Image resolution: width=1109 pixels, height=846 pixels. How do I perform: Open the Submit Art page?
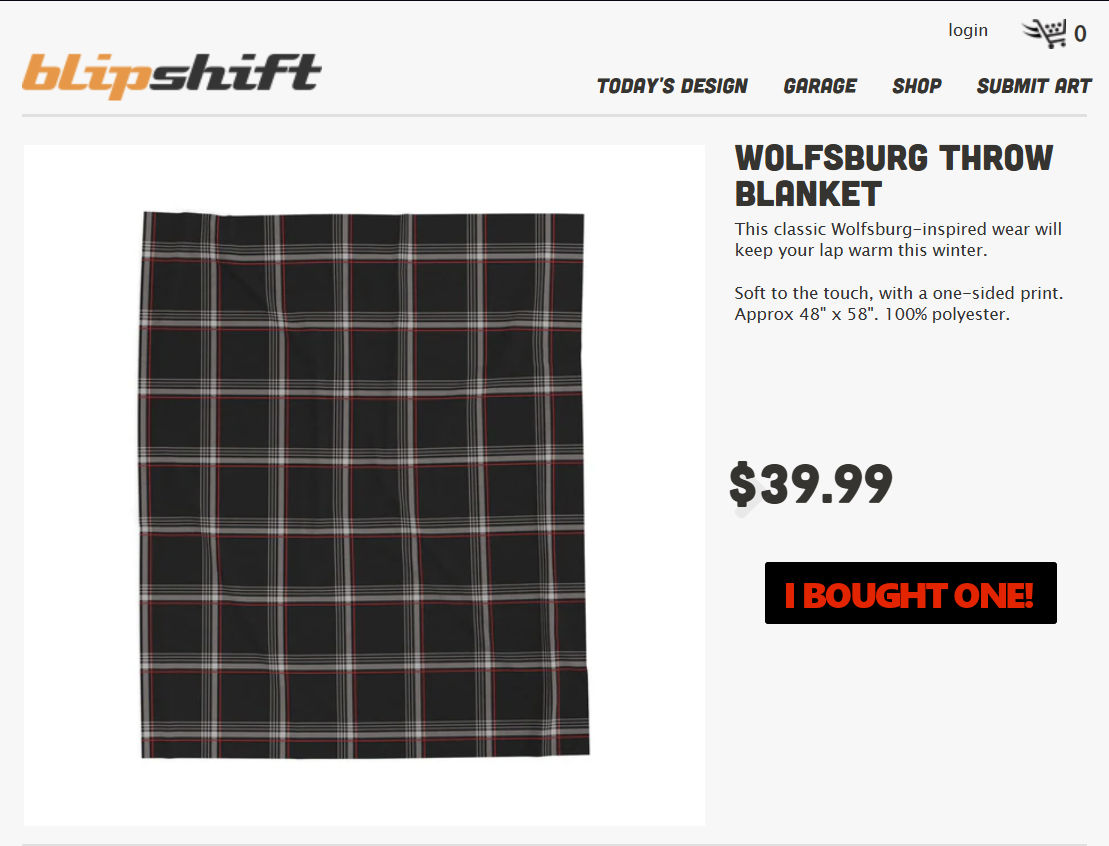tap(1034, 86)
